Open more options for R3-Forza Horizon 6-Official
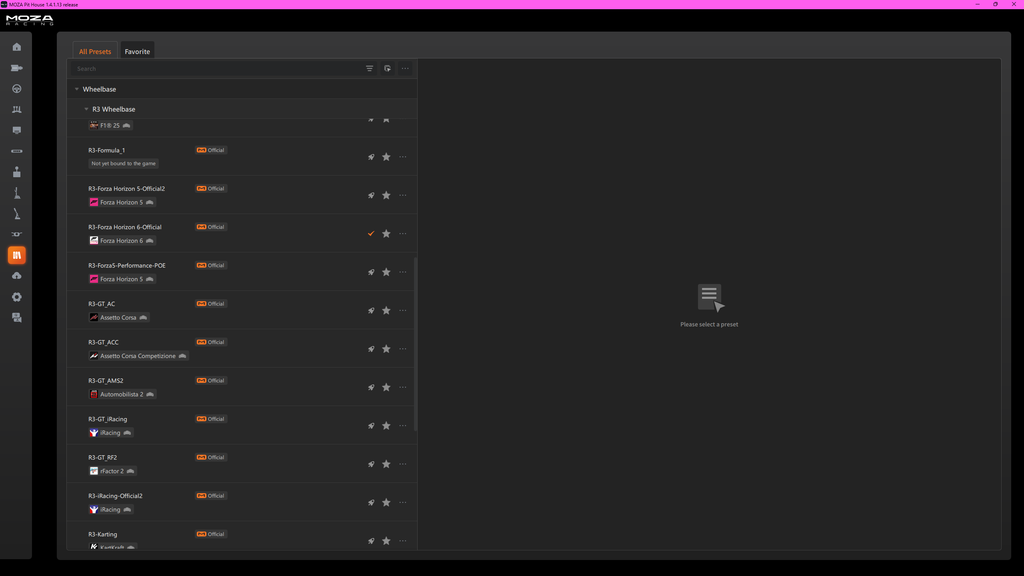 [403, 234]
